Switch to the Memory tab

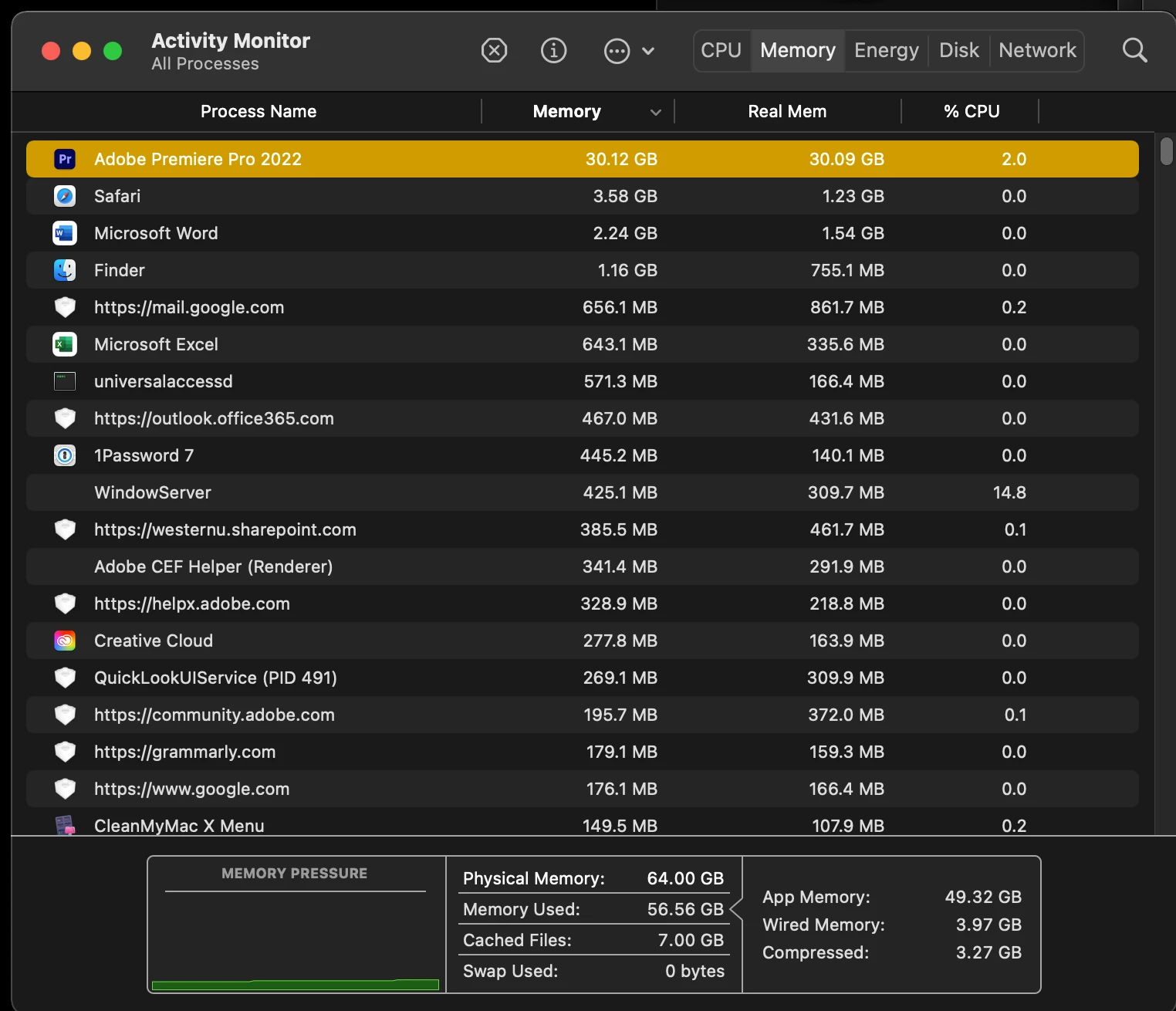pos(798,51)
